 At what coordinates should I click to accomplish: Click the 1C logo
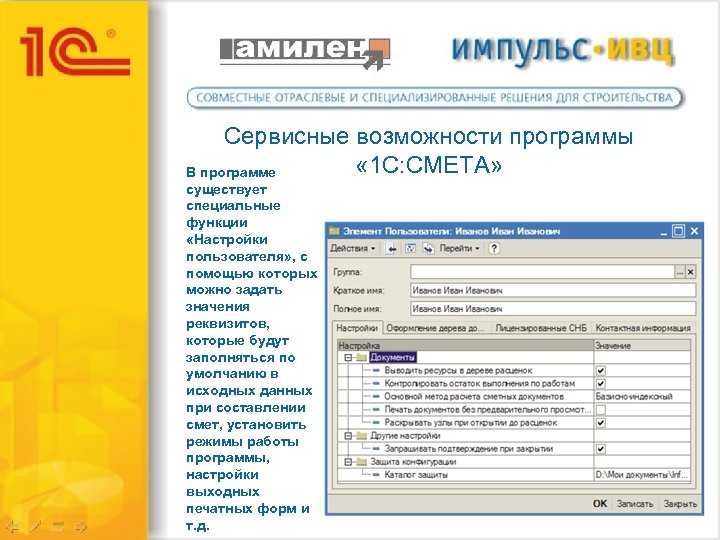coord(75,51)
